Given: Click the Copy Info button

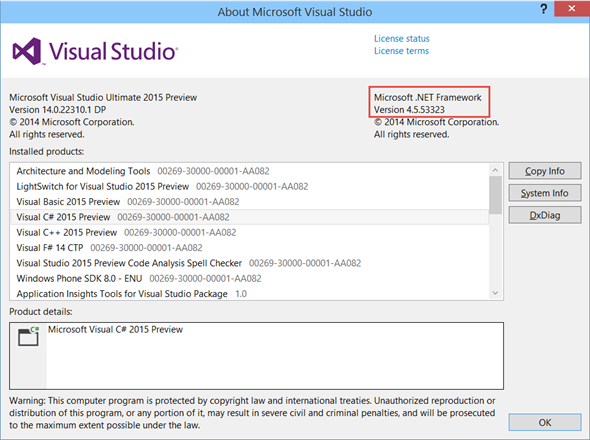Looking at the screenshot, I should pos(545,171).
